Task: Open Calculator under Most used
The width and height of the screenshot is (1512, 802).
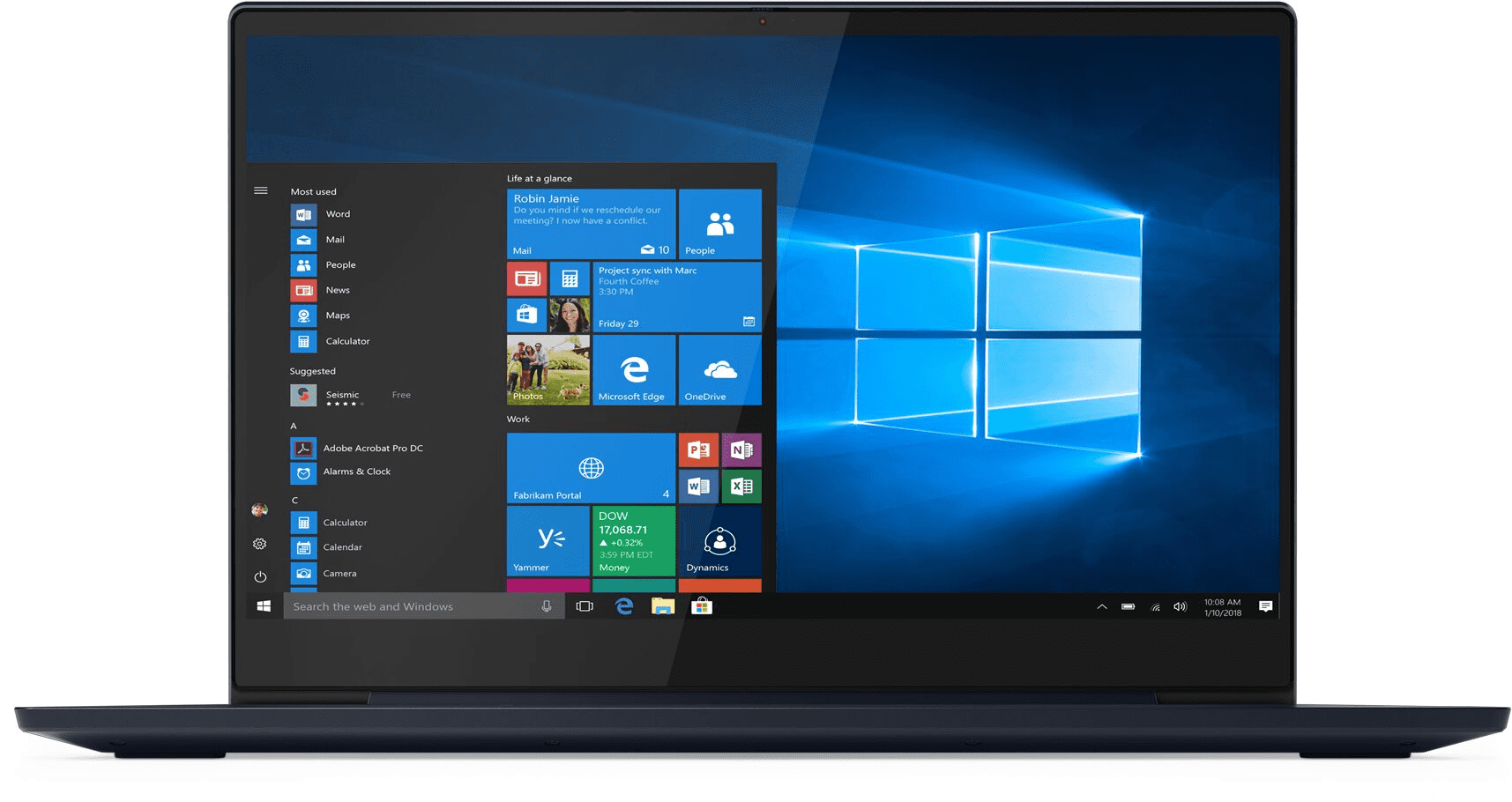Action: point(331,341)
